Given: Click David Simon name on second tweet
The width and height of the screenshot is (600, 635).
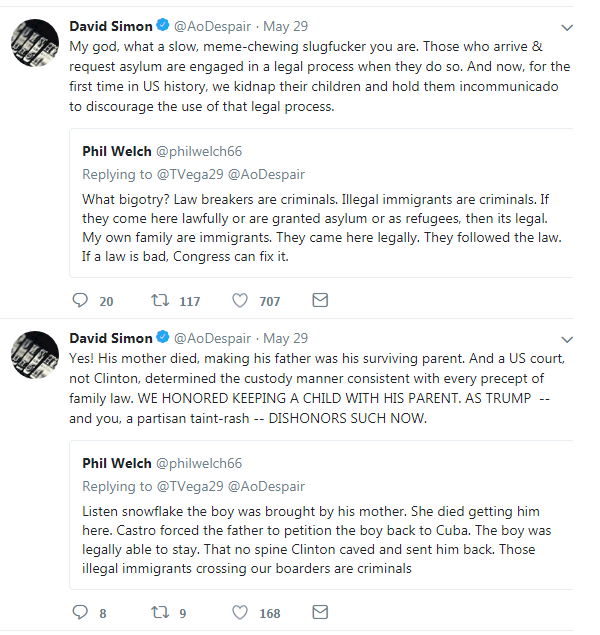Looking at the screenshot, I should [111, 338].
